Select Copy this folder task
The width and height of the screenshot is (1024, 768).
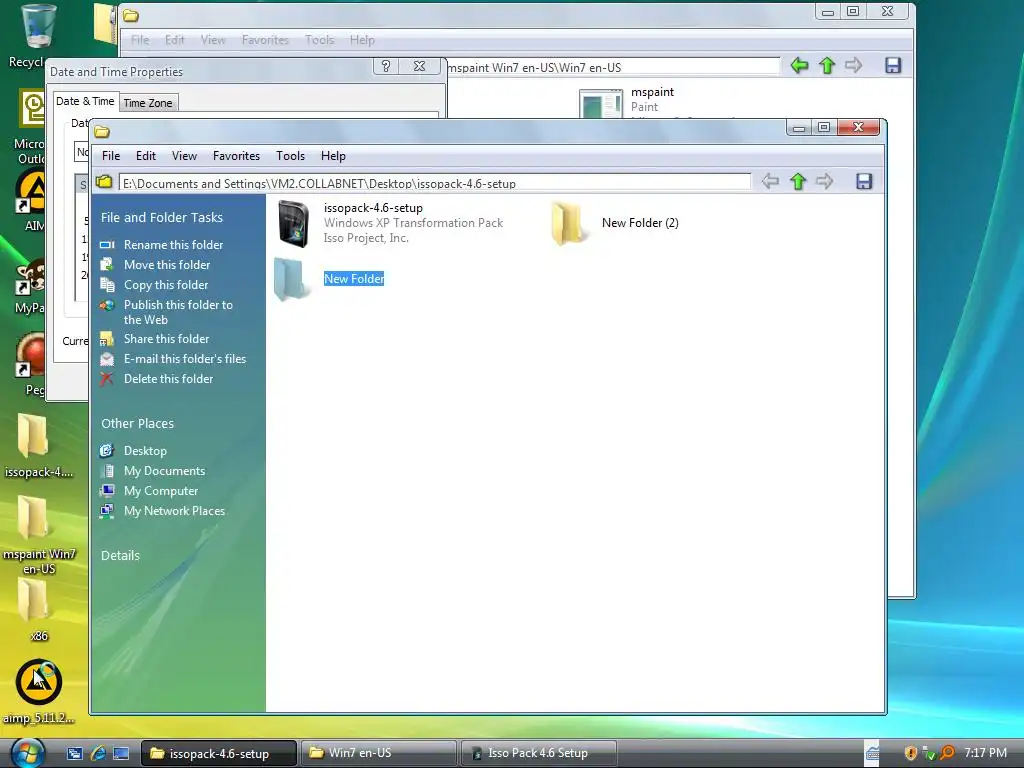[x=166, y=285]
